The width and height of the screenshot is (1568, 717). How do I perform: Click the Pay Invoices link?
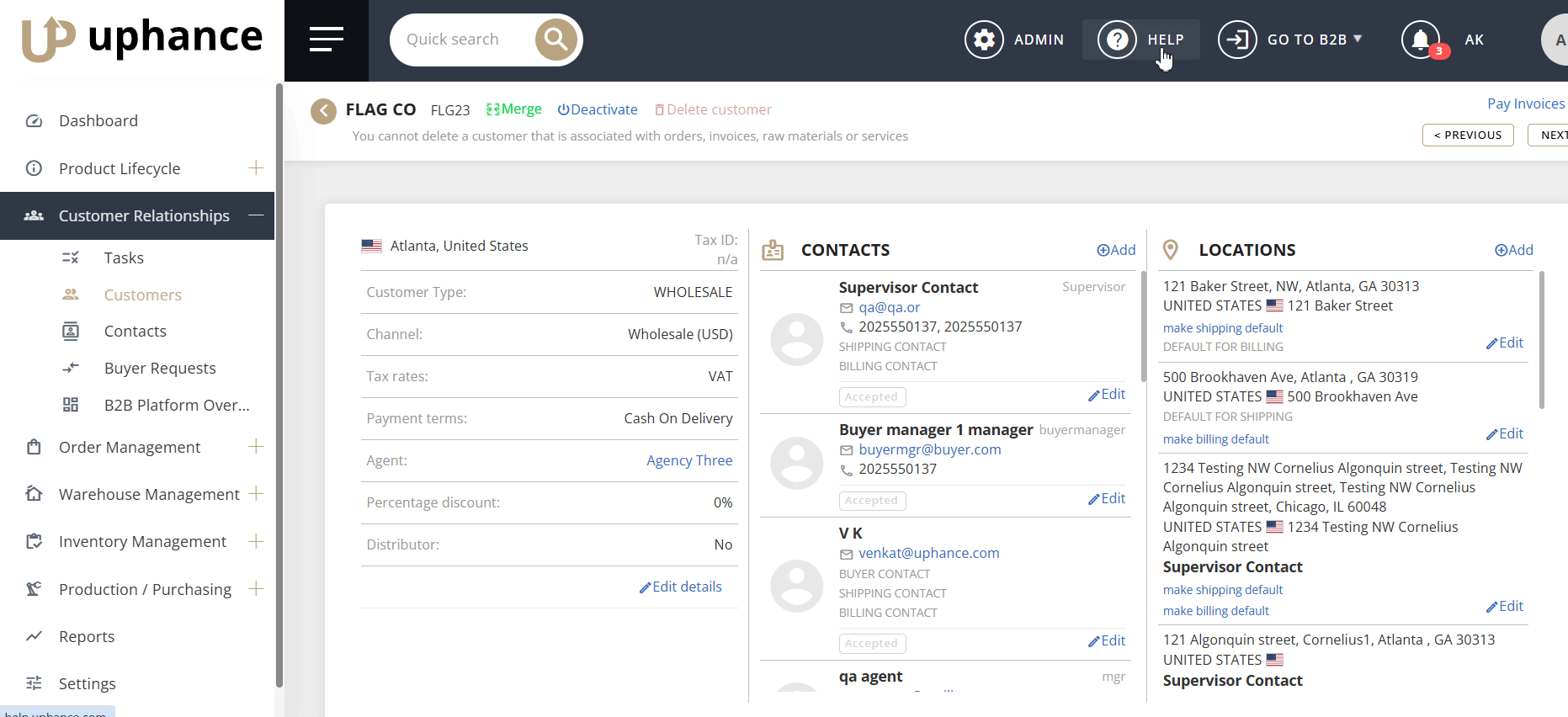pos(1525,104)
